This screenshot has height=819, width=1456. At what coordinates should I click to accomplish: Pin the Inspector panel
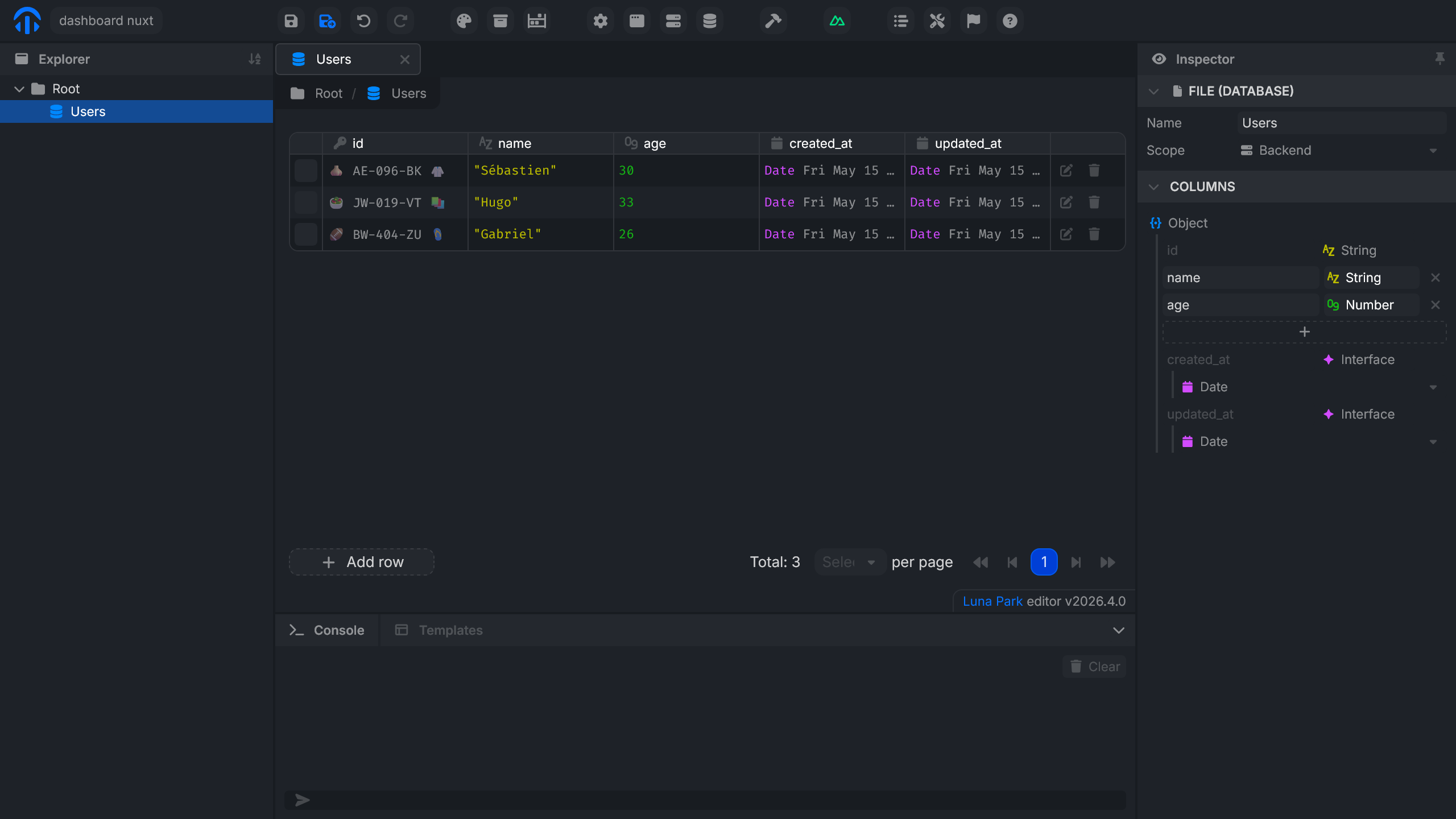coord(1440,59)
